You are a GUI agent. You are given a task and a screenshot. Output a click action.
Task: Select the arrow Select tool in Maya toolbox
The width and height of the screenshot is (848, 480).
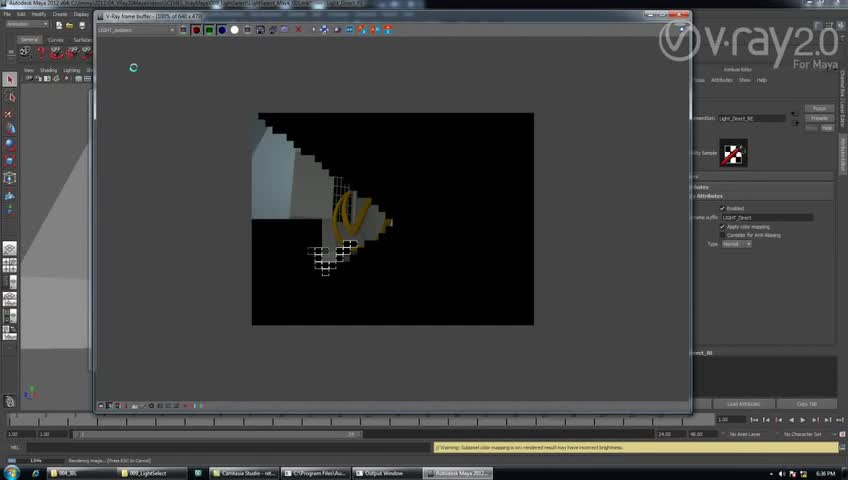(10, 79)
